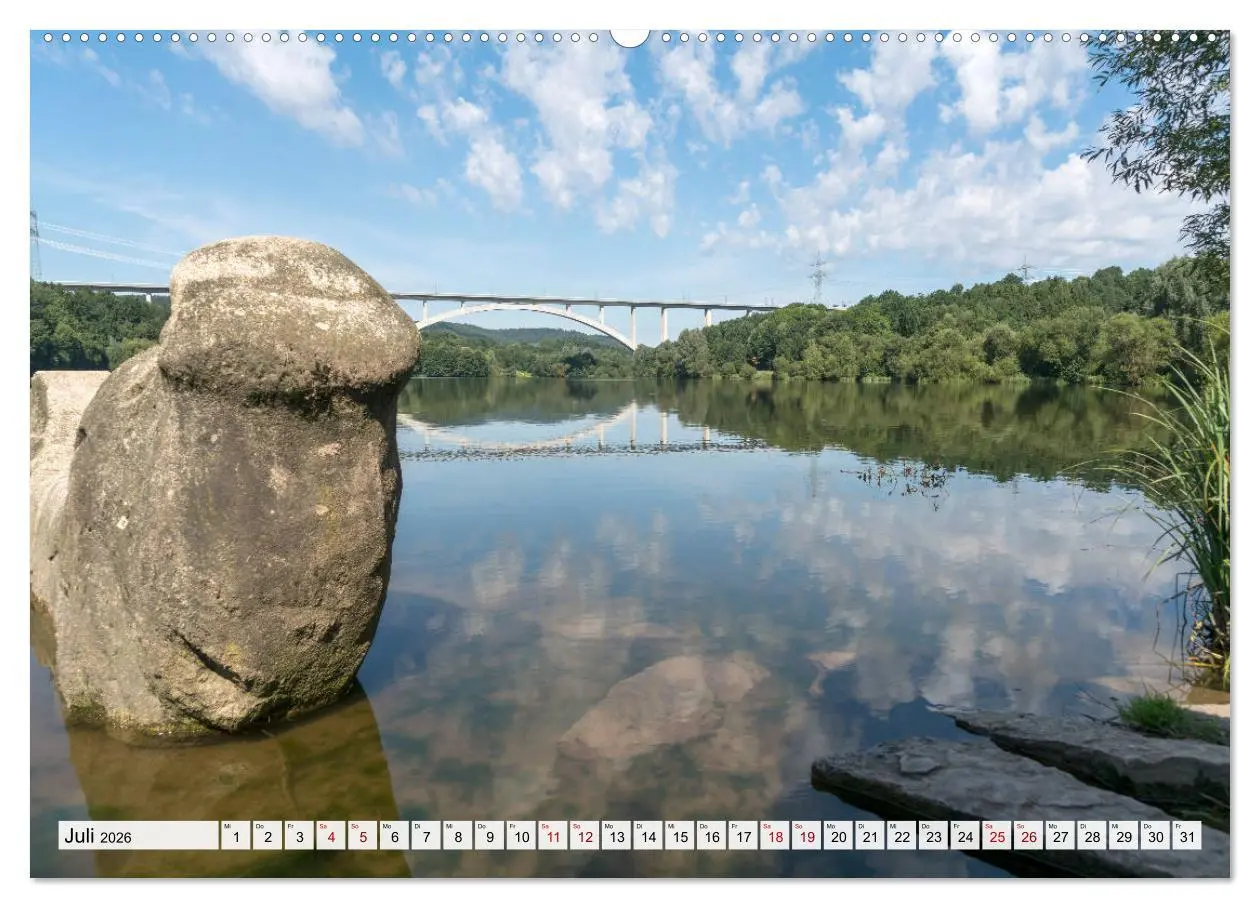Choose day 29 in the date row
The image size is (1260, 908).
(x=1122, y=836)
